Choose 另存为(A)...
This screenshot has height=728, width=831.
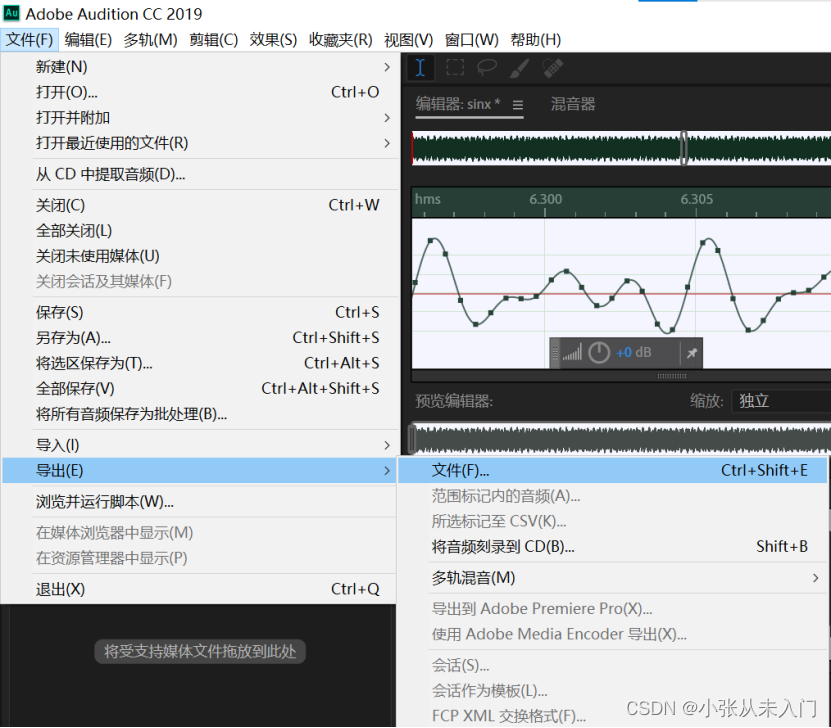pos(199,338)
